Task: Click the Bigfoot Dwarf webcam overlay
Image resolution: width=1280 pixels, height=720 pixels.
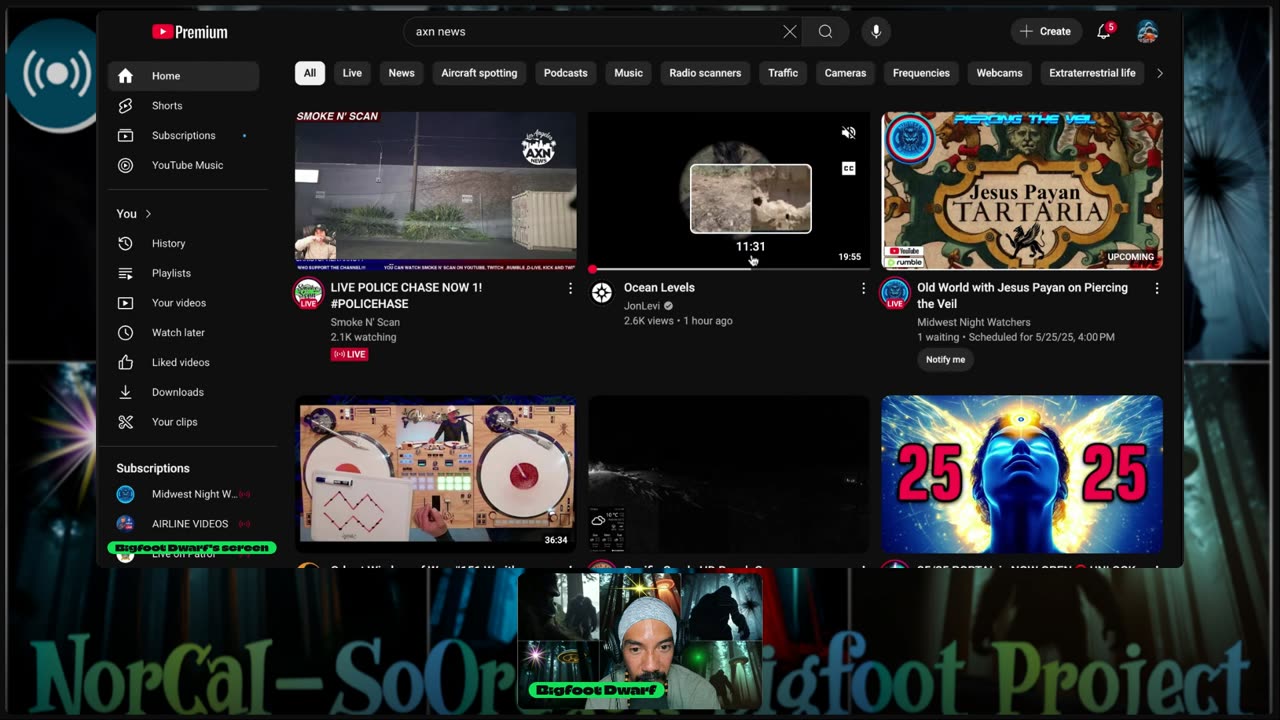Action: [x=640, y=641]
